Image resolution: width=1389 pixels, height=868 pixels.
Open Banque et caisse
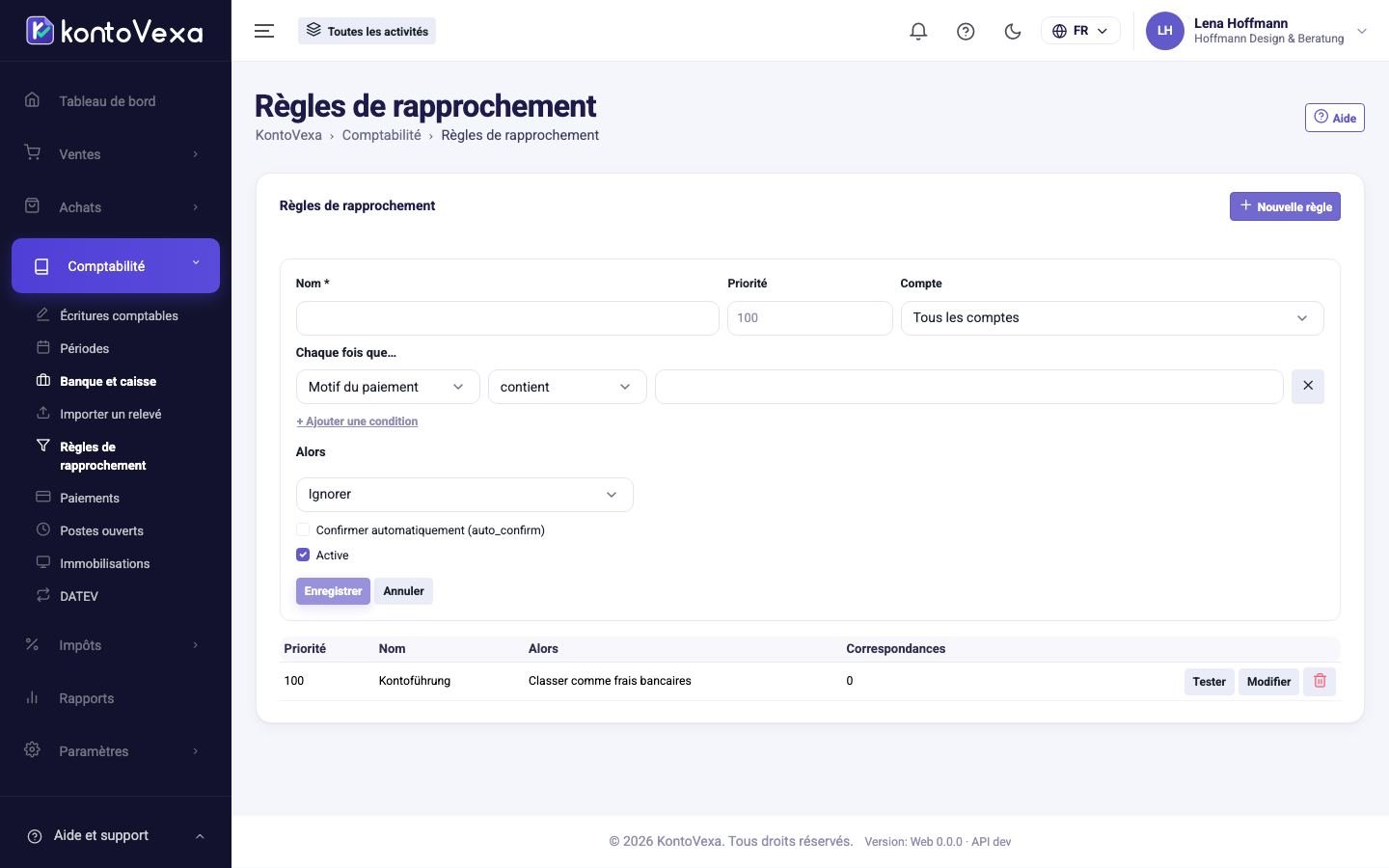coord(108,381)
